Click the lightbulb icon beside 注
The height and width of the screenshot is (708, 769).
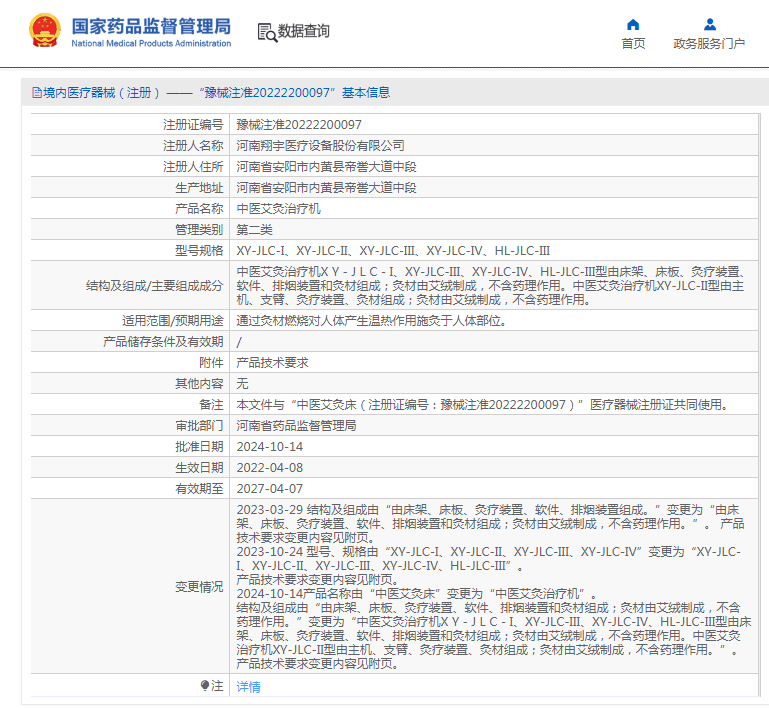tap(205, 685)
